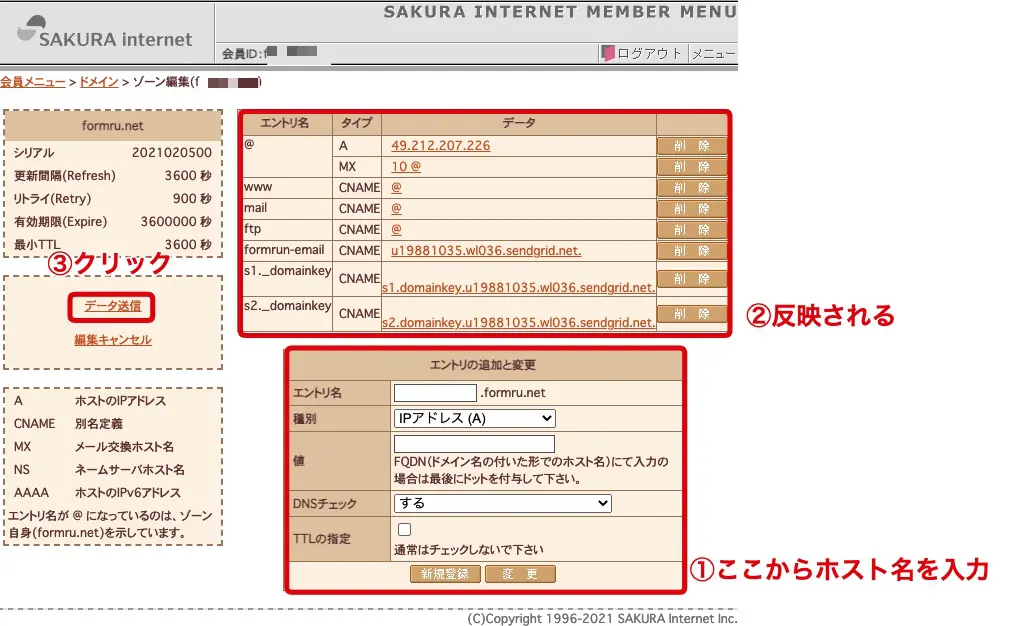
Task: Go to ドメイン breadcrumb link
Action: click(x=99, y=82)
